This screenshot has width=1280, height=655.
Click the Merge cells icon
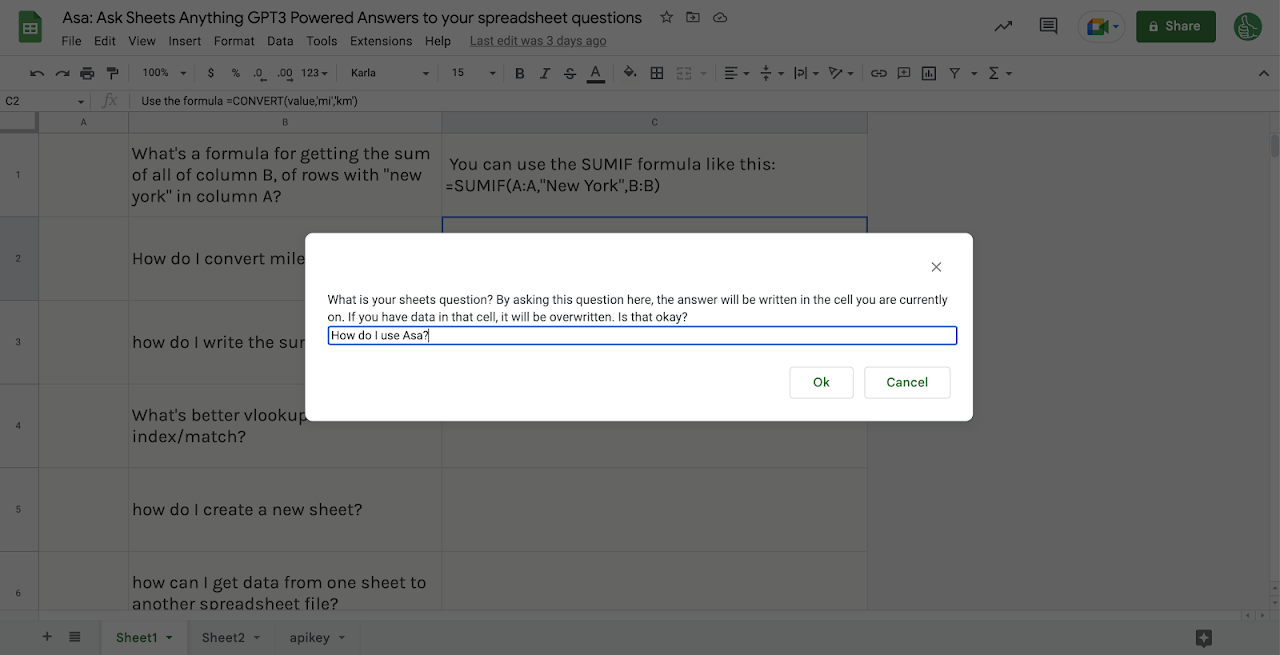(685, 73)
